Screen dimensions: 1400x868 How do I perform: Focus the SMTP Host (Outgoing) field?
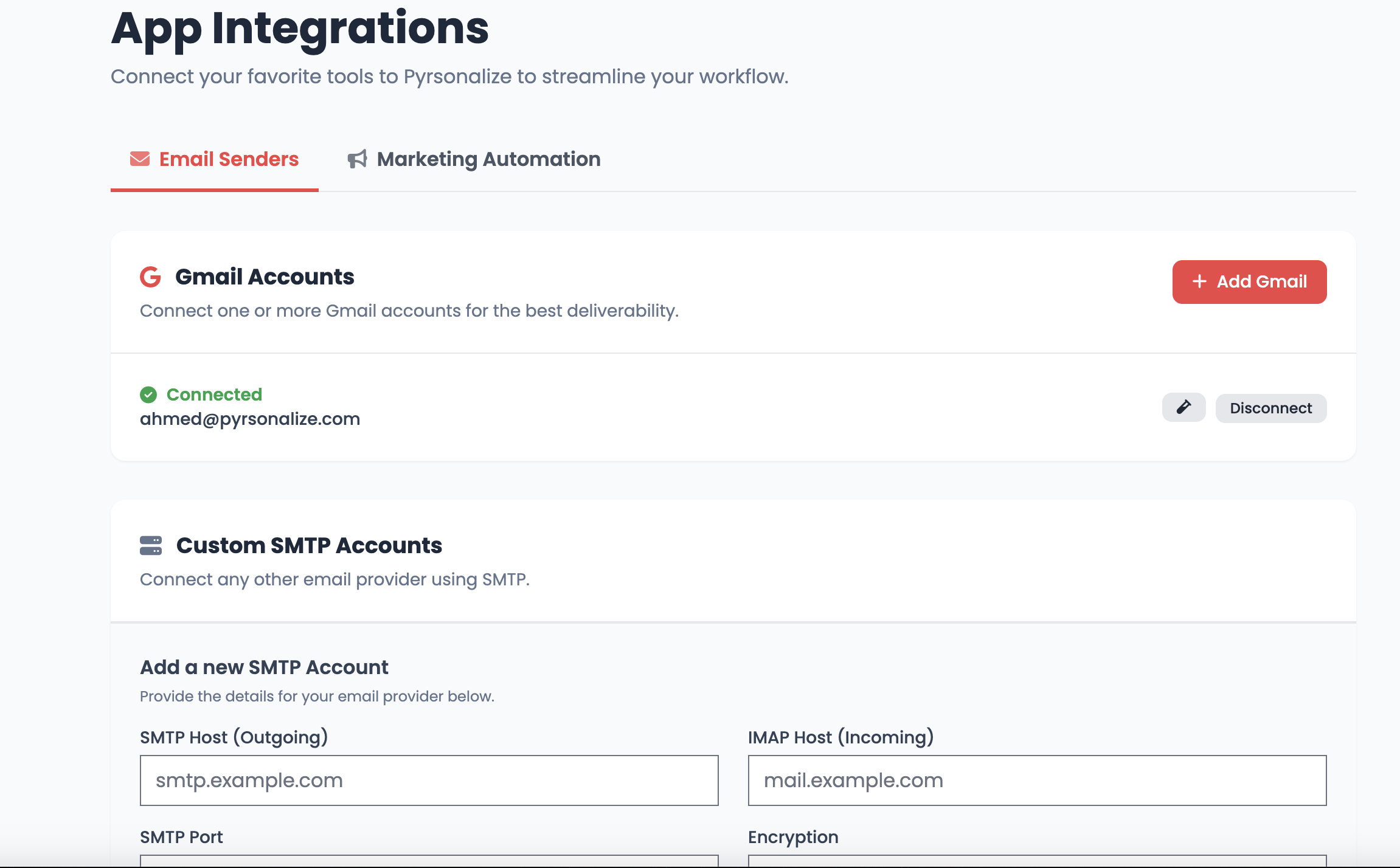429,780
